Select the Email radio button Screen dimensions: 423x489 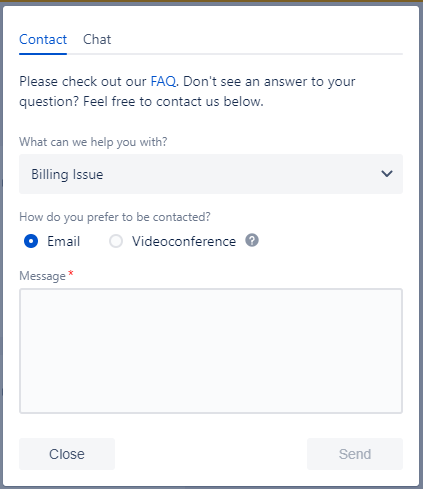click(31, 241)
